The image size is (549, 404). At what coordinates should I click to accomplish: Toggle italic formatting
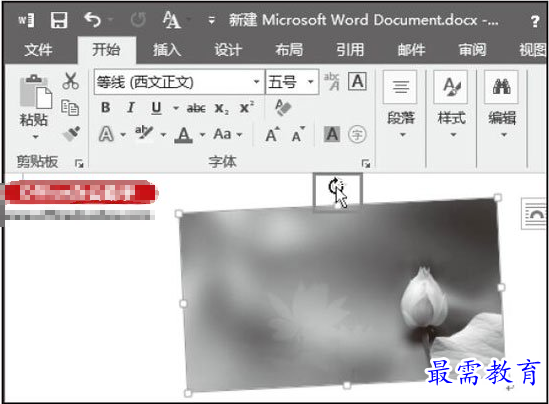point(131,107)
